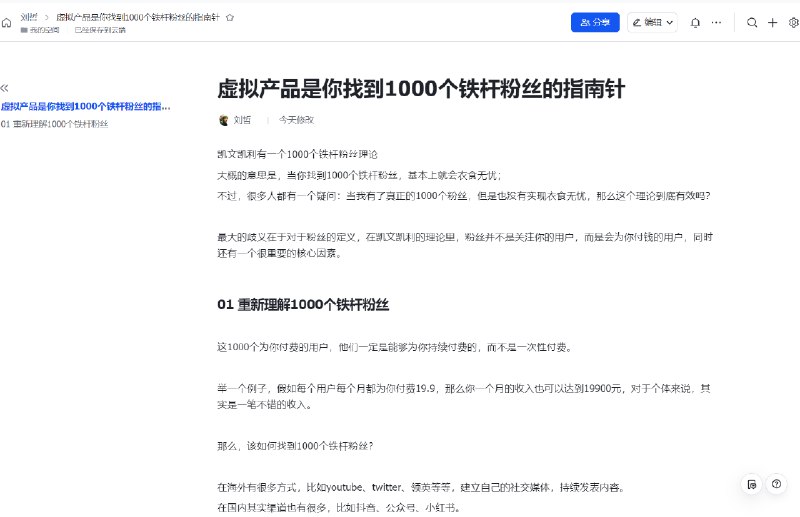Viewport: 800px width, 517px height.
Task: Click the paragraph starting 在海外有很多方式
Action: point(421,487)
